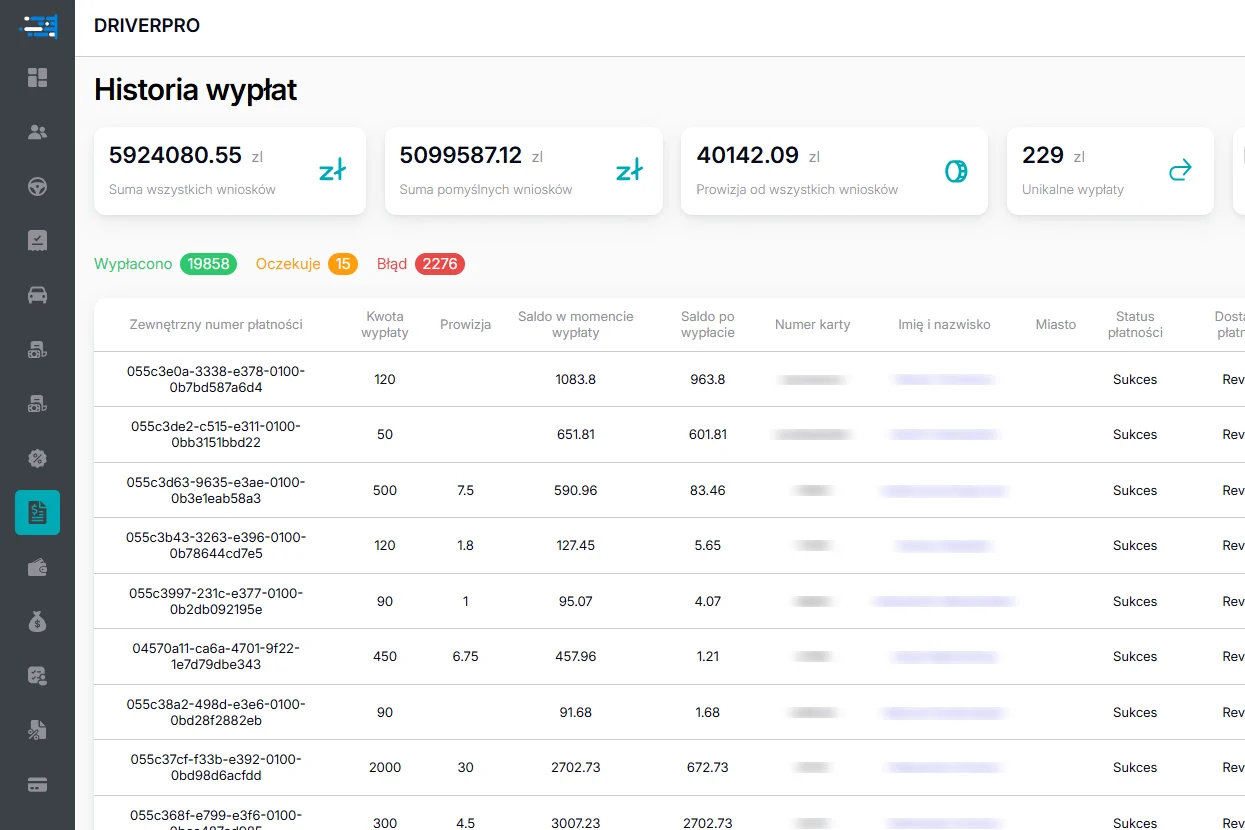Open the money bag sidebar icon
1245x830 pixels.
[37, 622]
